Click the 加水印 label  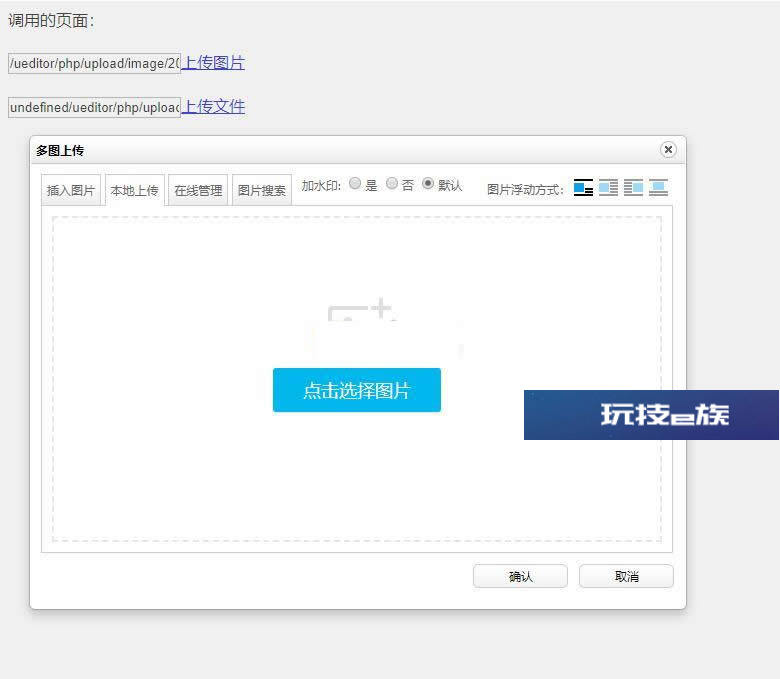coord(321,186)
